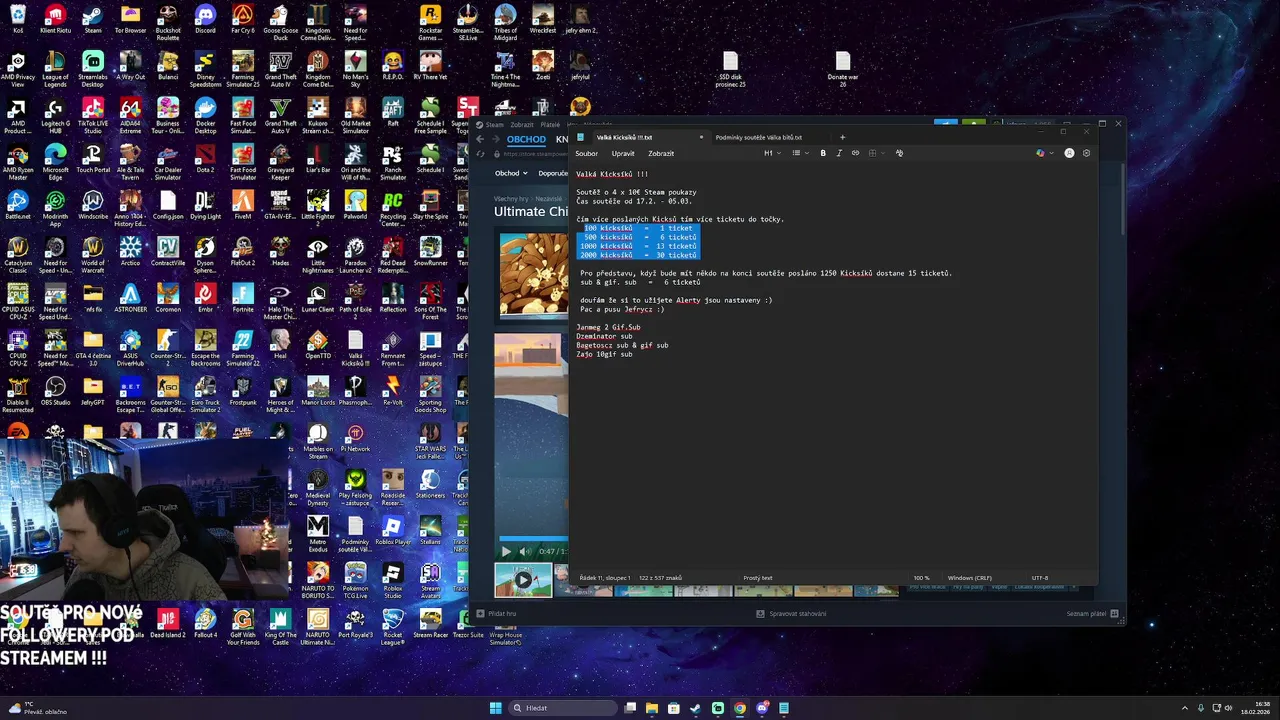Viewport: 1280px width, 720px height.
Task: Seek in the Steam trailer progress bar
Action: (x=533, y=540)
